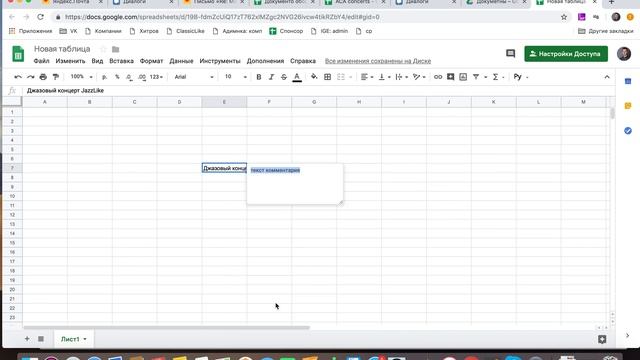640x360 pixels.
Task: Open text rotation dropdown
Action: (x=419, y=77)
